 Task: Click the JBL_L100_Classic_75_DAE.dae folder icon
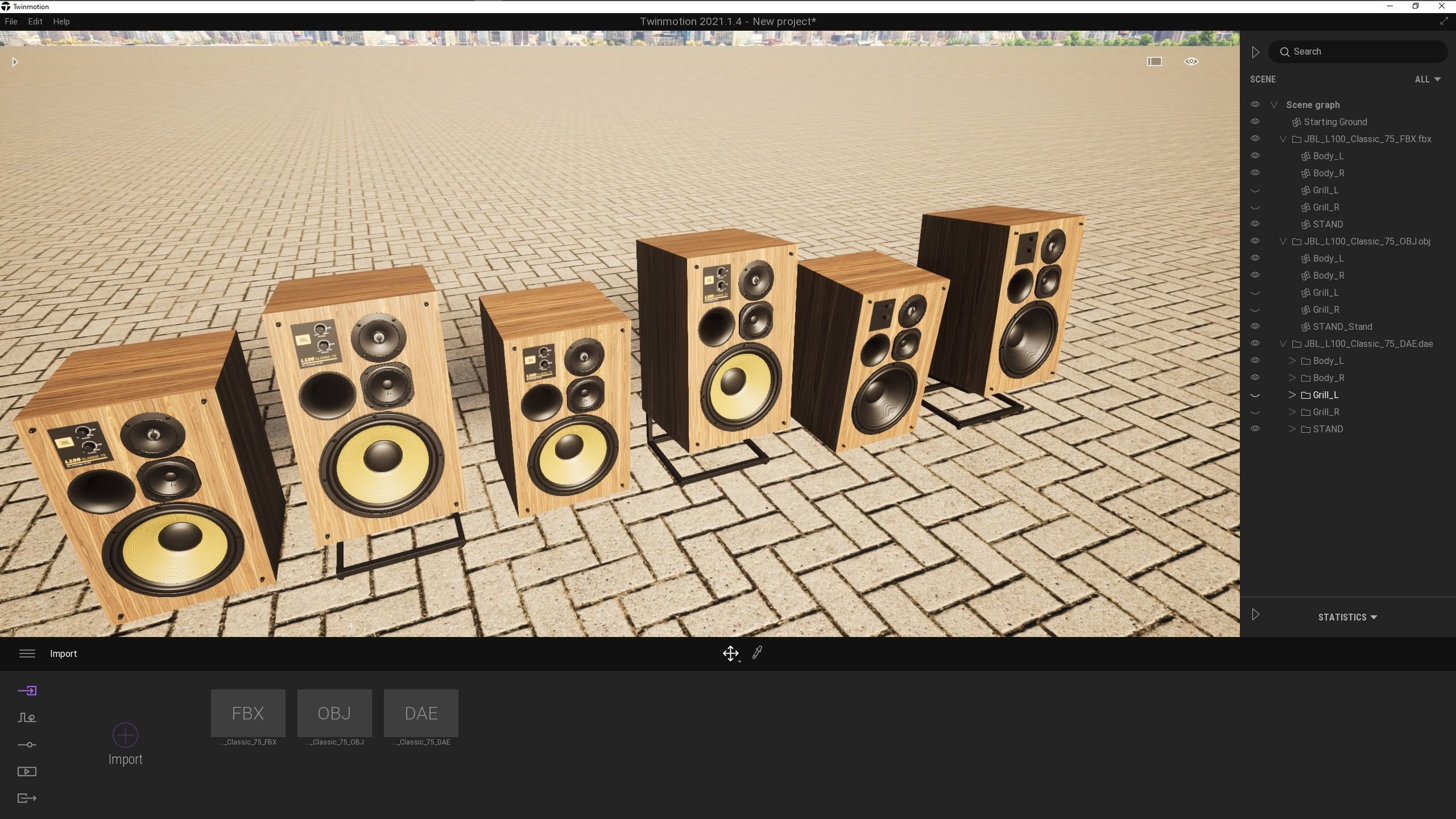click(1296, 344)
